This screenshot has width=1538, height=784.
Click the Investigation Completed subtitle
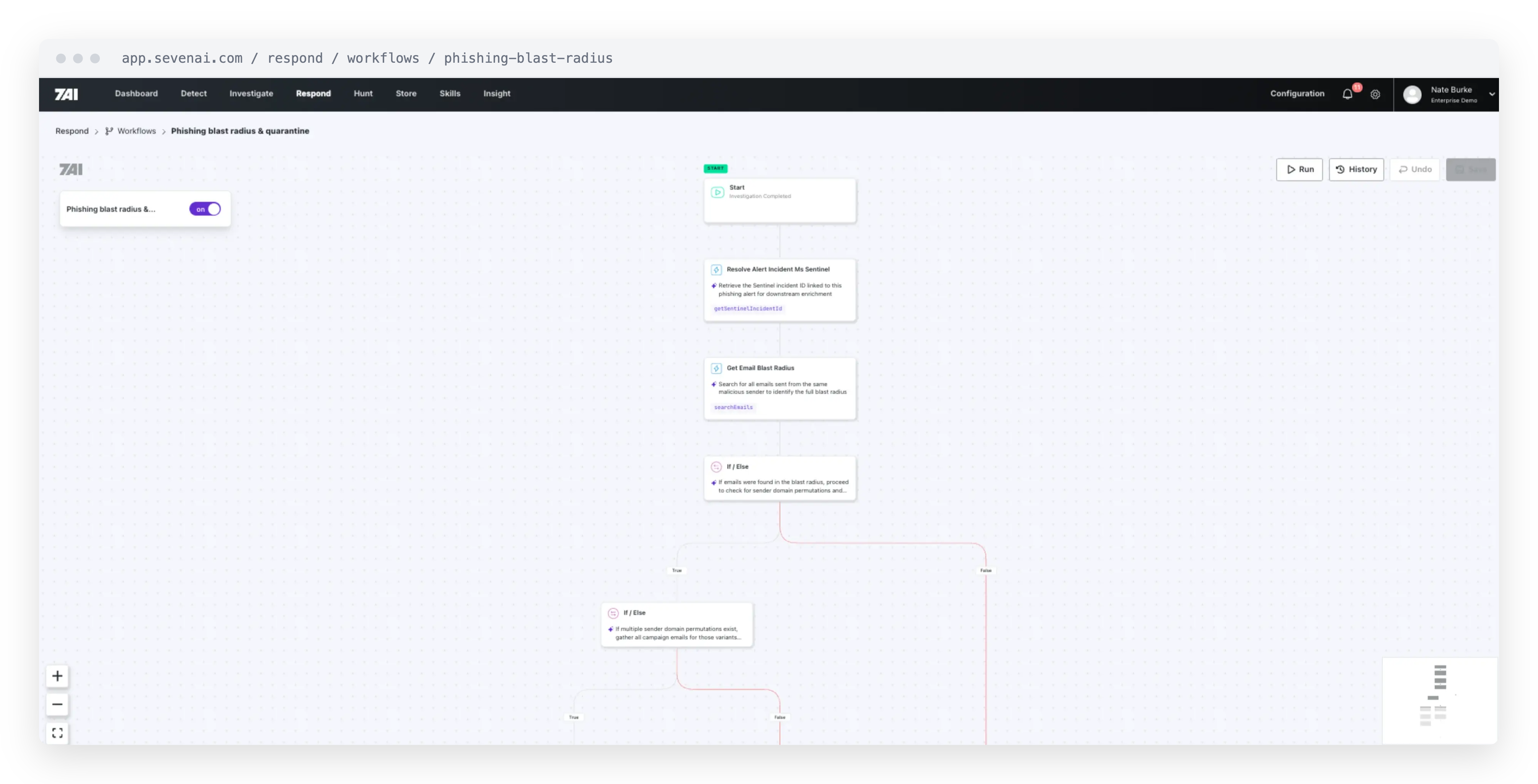pyautogui.click(x=760, y=196)
